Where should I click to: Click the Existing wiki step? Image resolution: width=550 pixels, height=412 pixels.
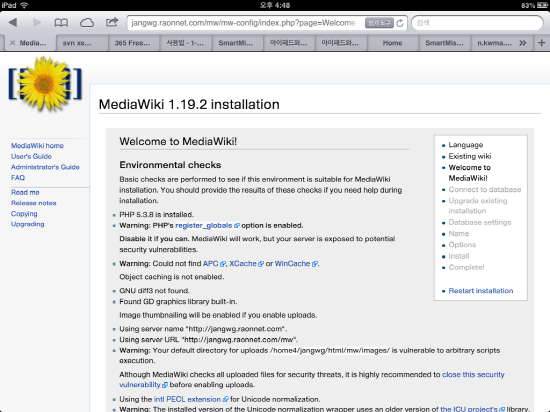coord(470,156)
